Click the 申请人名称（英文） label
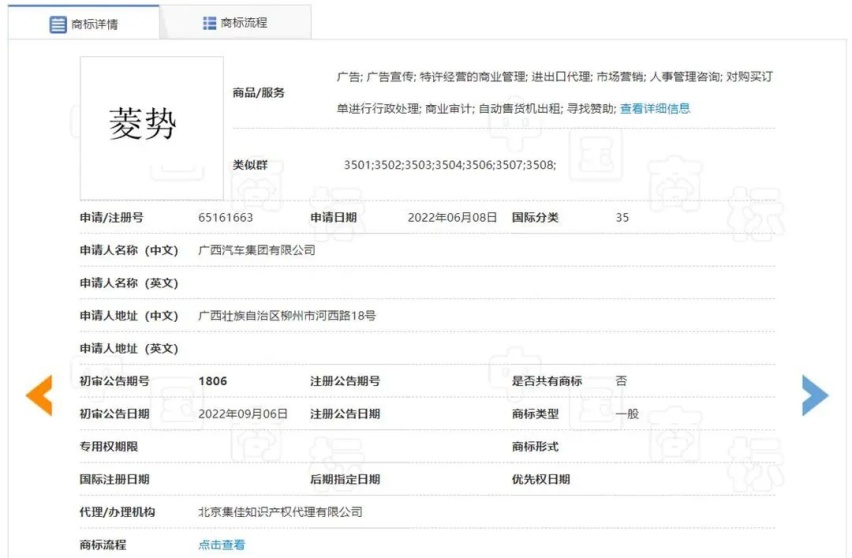The image size is (852, 558). tap(129, 283)
